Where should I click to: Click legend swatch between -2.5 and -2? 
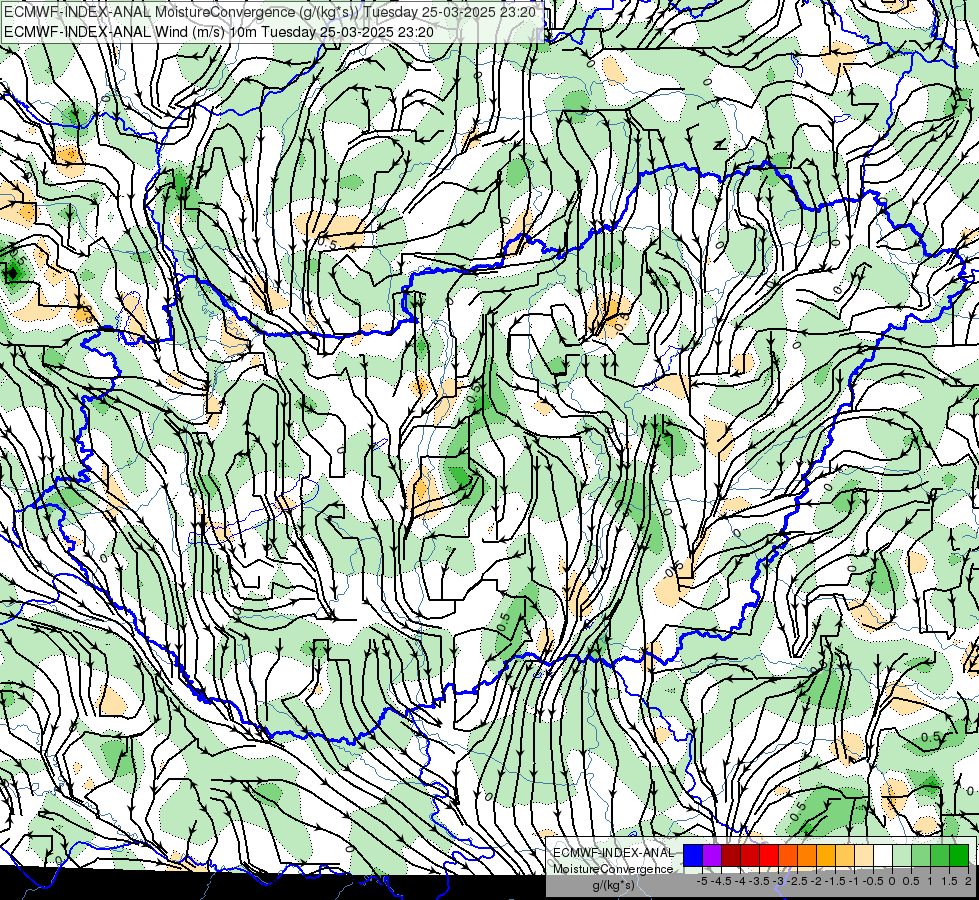[x=807, y=855]
